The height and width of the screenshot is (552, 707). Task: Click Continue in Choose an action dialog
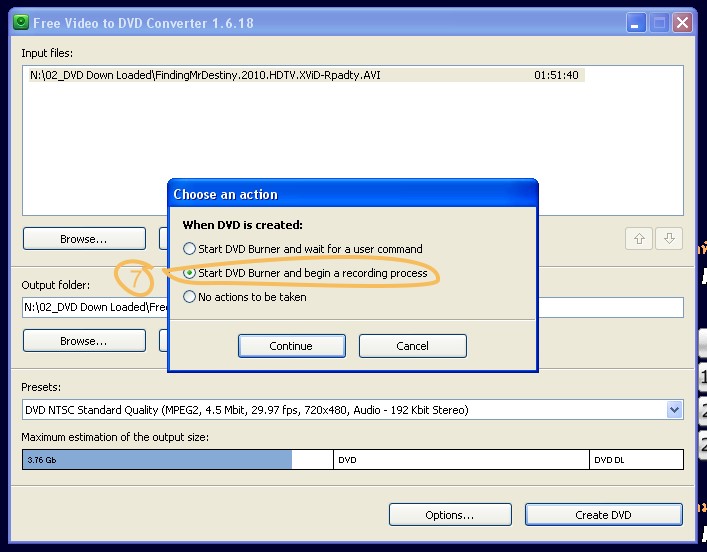point(292,346)
